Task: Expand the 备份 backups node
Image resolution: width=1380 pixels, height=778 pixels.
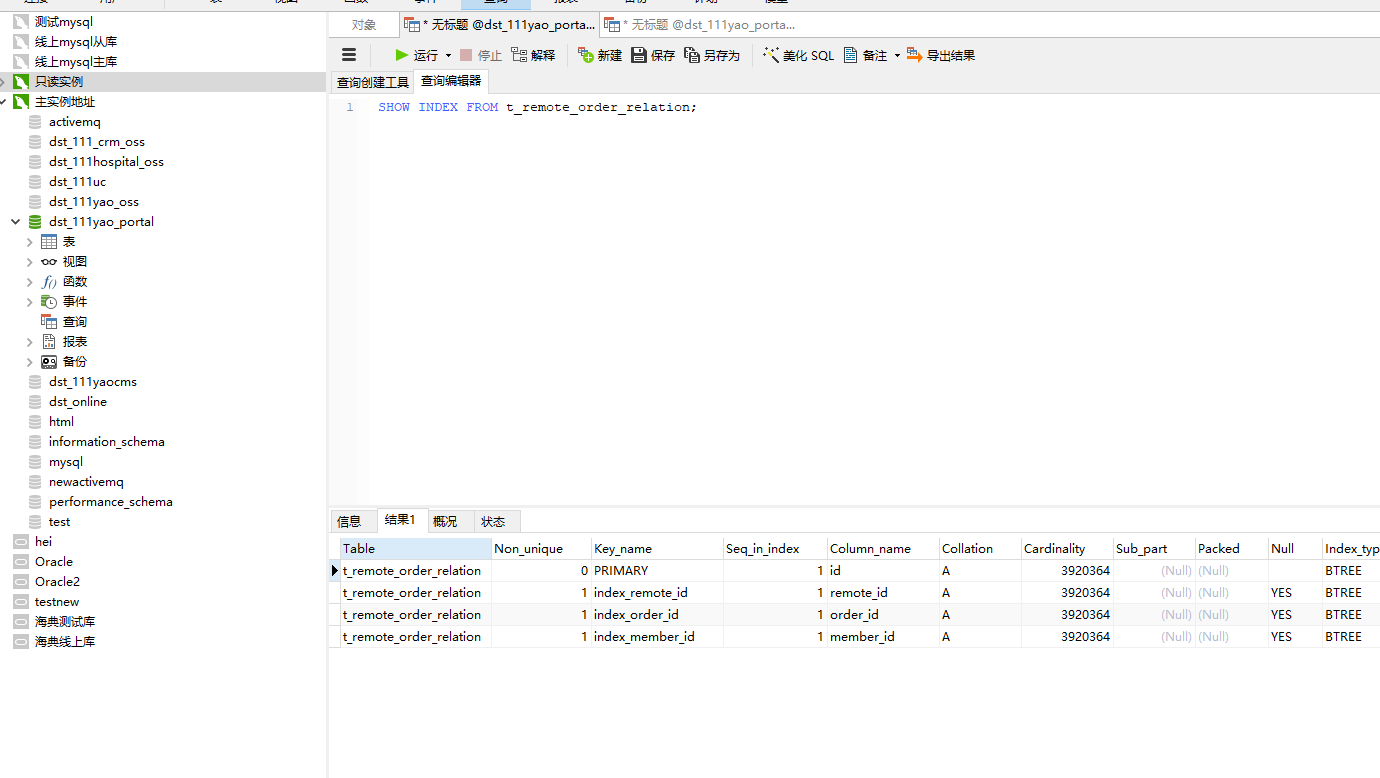Action: click(30, 362)
